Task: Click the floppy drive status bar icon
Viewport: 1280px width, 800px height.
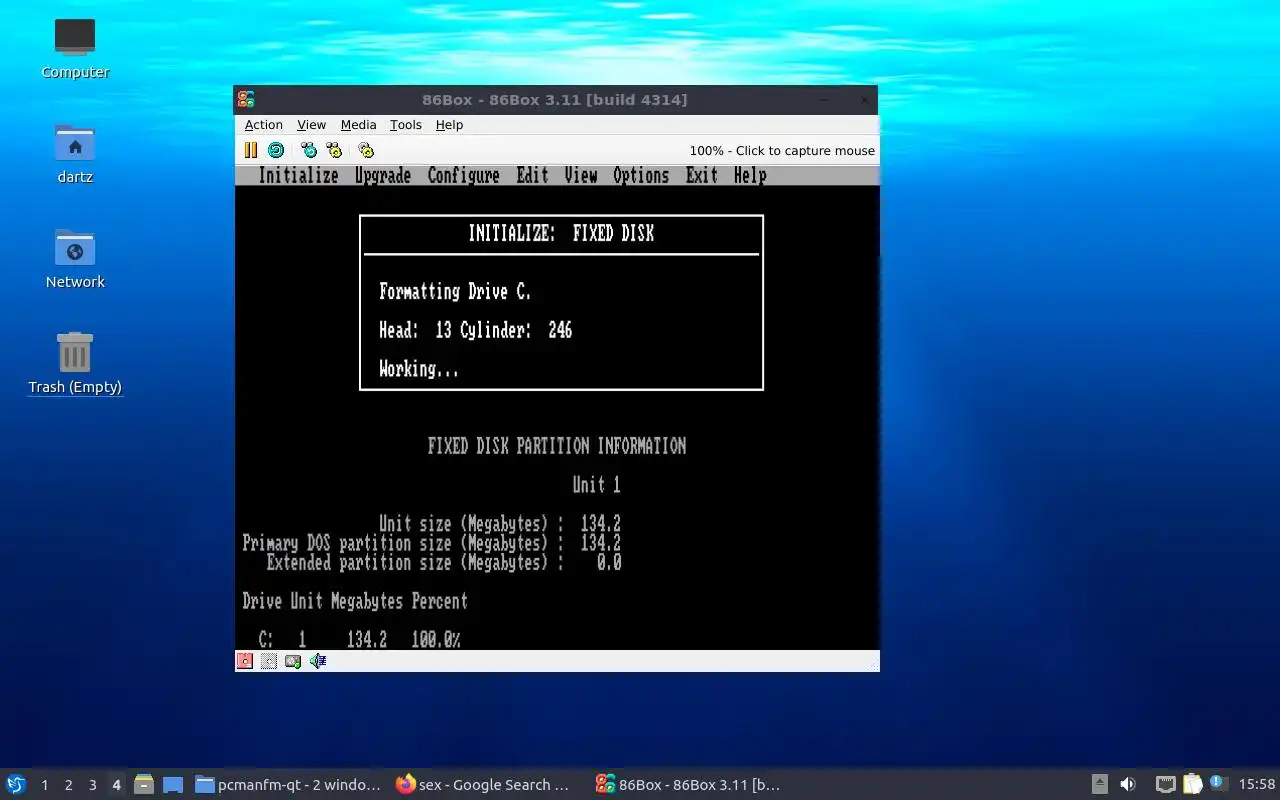Action: [245, 661]
